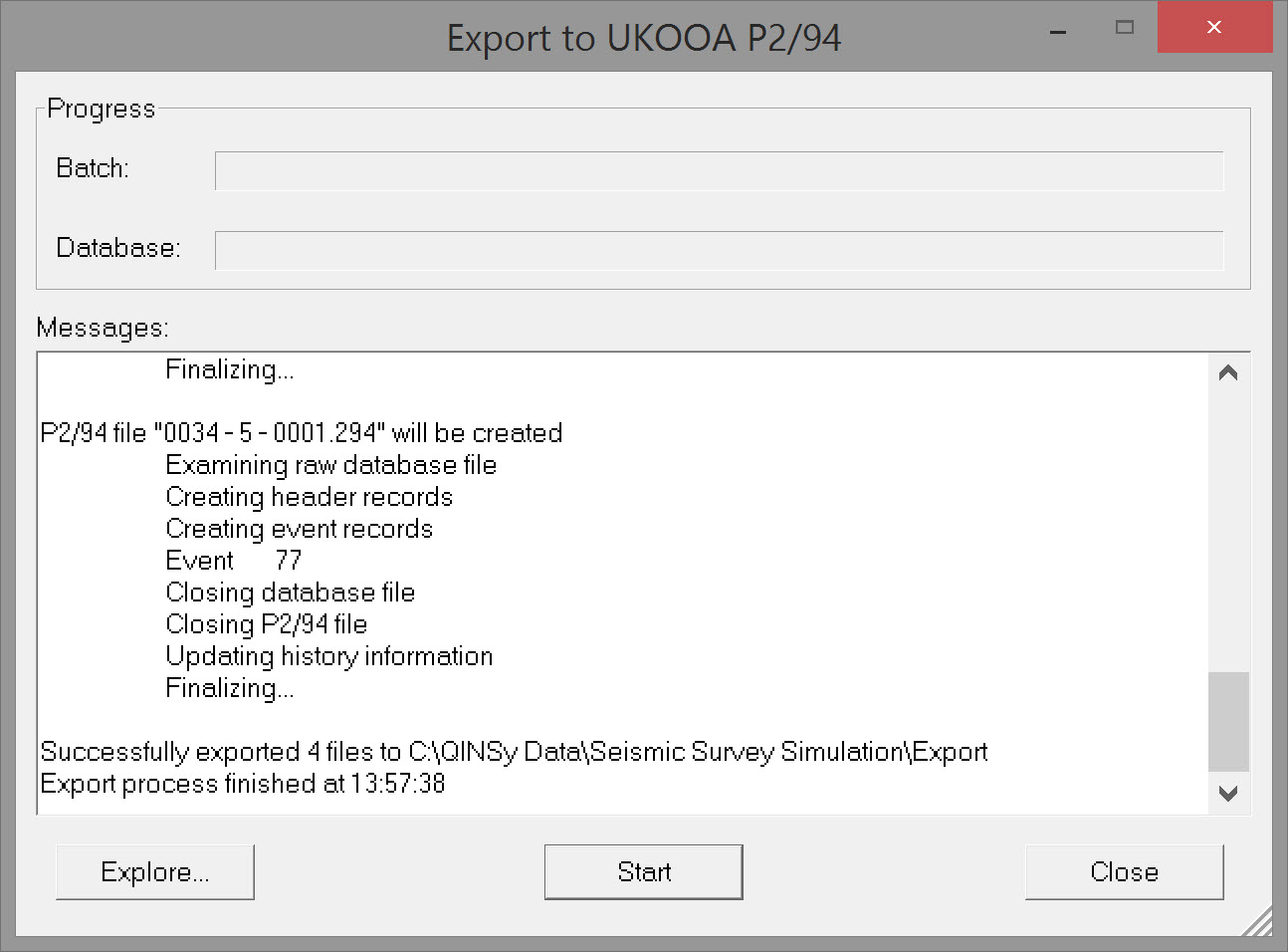Select the "Closing database file" message
Image resolution: width=1288 pixels, height=952 pixels.
[x=291, y=593]
